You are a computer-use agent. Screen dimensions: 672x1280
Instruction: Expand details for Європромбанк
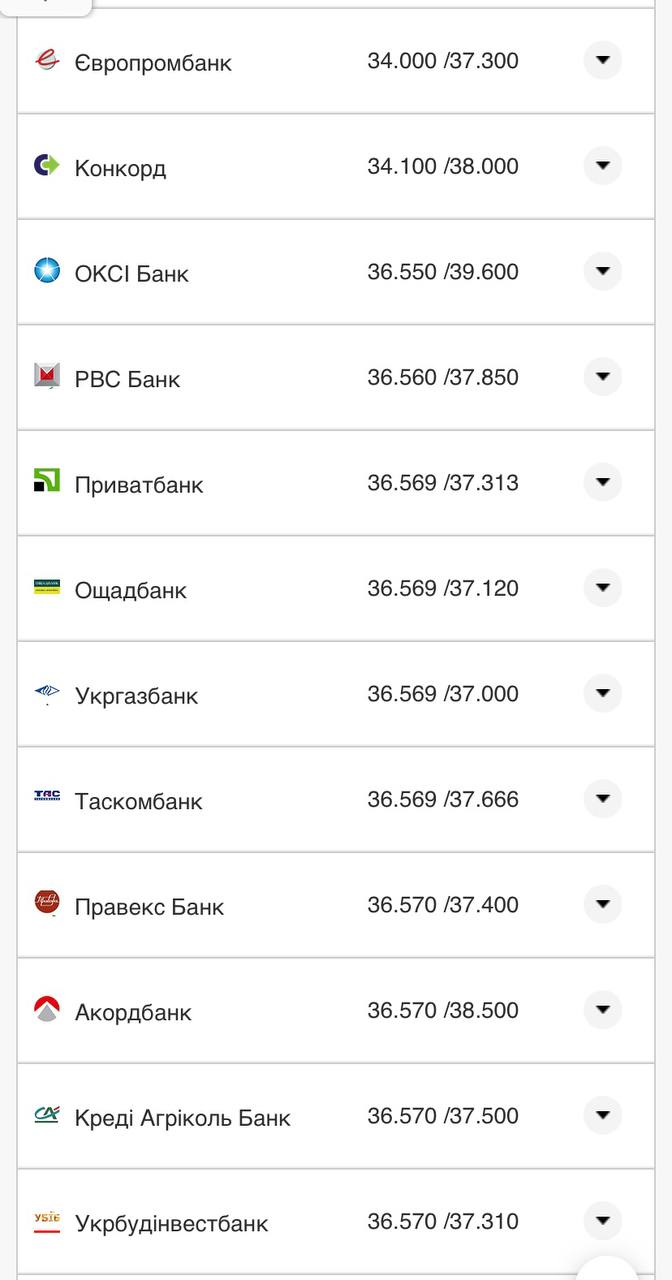(x=603, y=60)
